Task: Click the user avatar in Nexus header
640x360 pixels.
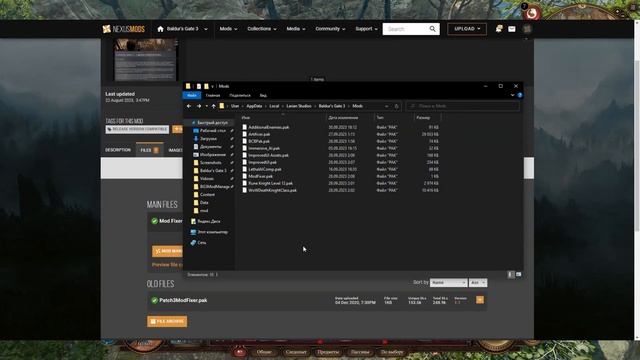Action: click(x=527, y=29)
